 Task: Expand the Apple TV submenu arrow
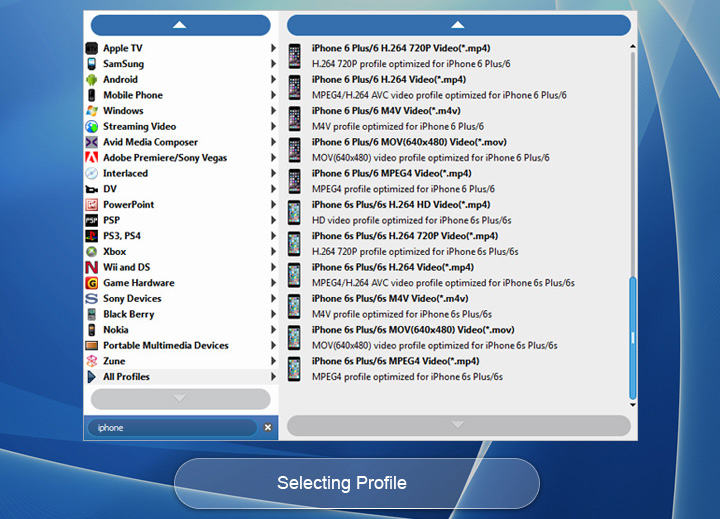click(273, 48)
